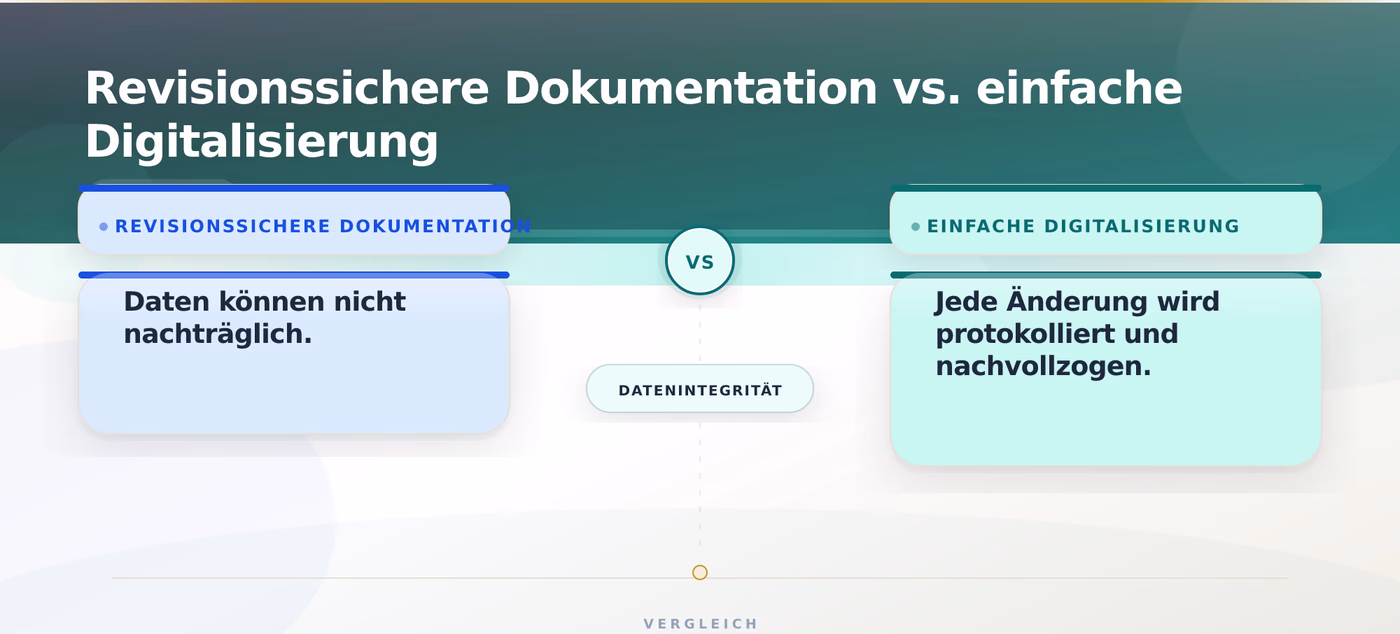Click the Vergleich footer label
The image size is (1400, 634).
pyautogui.click(x=701, y=624)
